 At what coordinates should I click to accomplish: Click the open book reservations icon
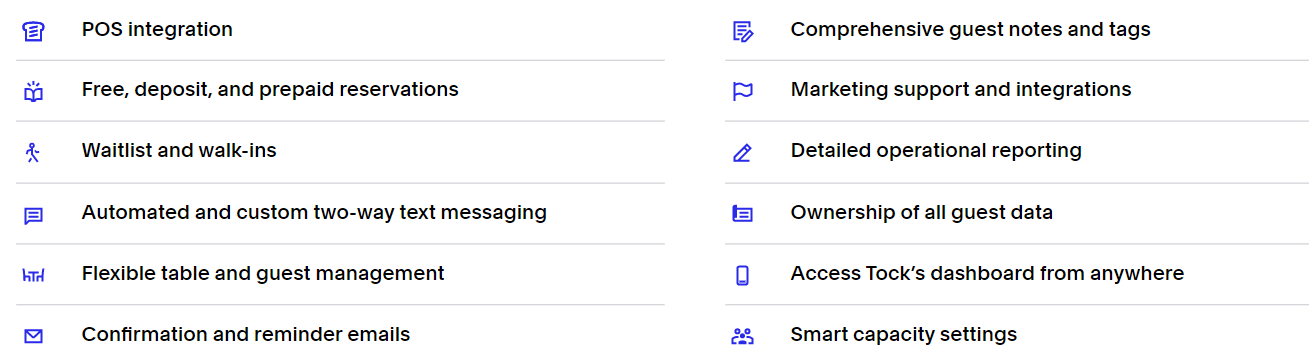[33, 92]
